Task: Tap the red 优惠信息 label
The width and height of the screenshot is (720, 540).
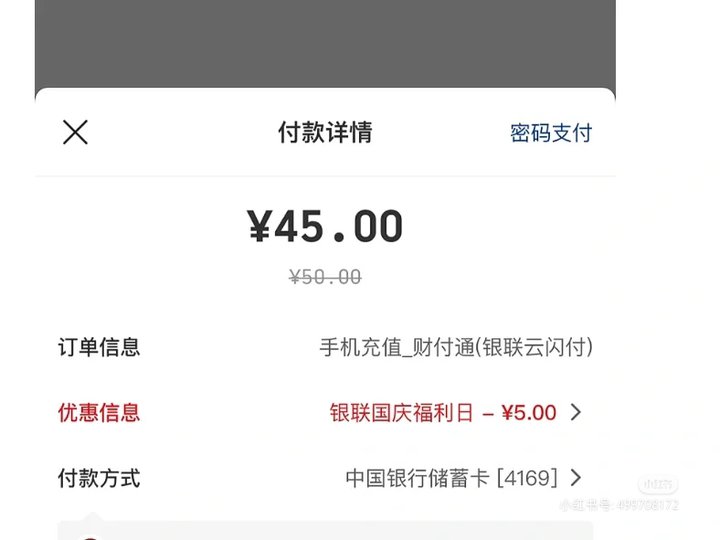Action: (x=99, y=412)
